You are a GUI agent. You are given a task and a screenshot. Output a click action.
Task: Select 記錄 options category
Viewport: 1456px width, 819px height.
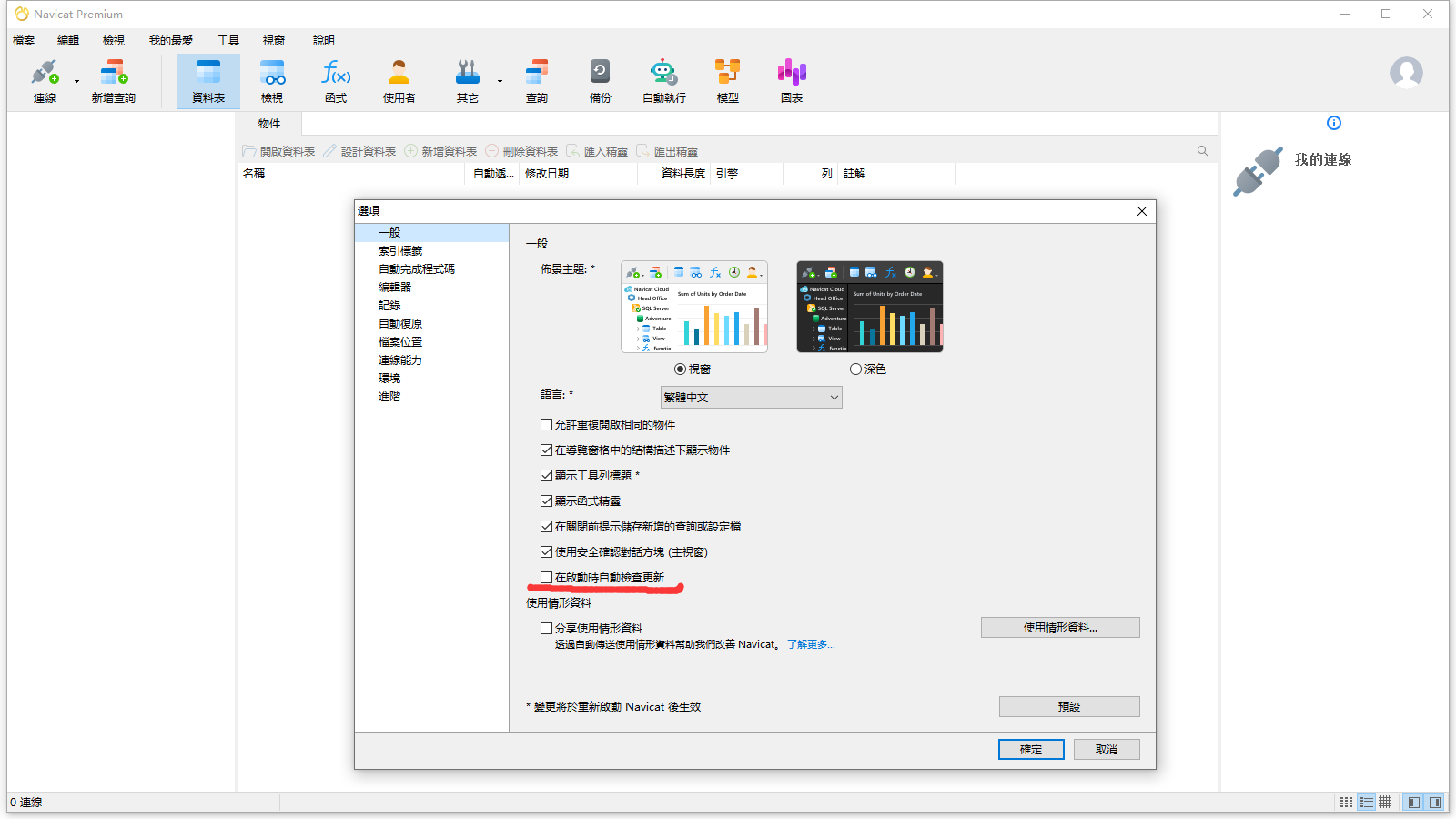[389, 305]
